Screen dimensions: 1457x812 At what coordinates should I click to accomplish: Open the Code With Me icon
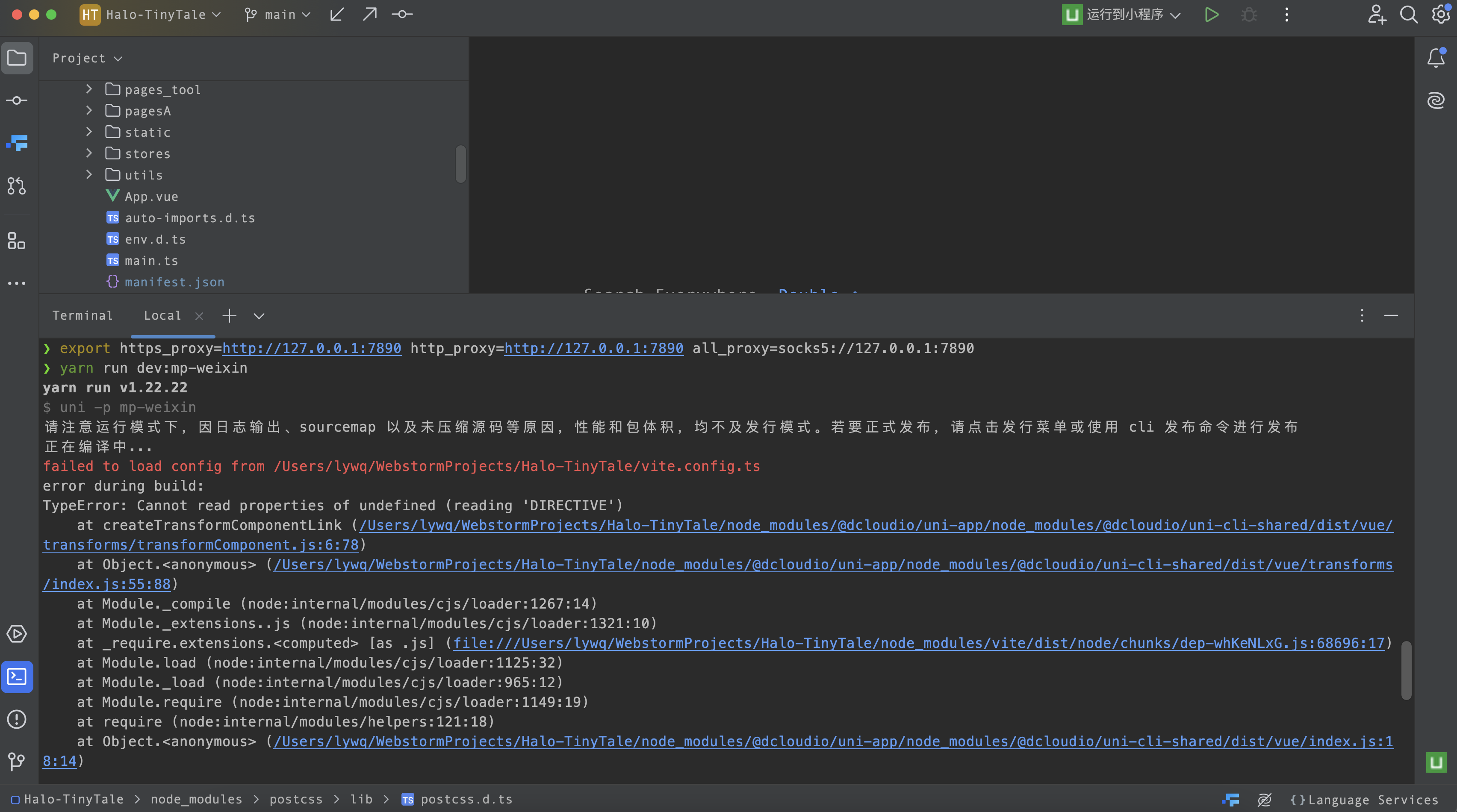tap(1377, 14)
